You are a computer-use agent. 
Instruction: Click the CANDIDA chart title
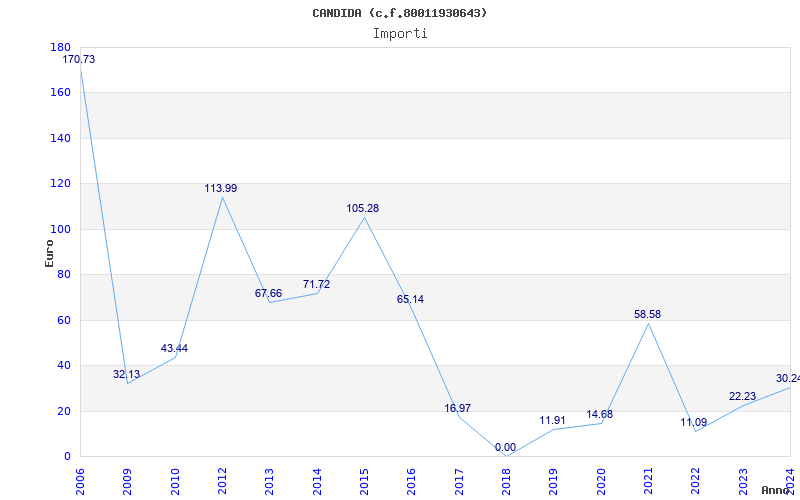(399, 13)
